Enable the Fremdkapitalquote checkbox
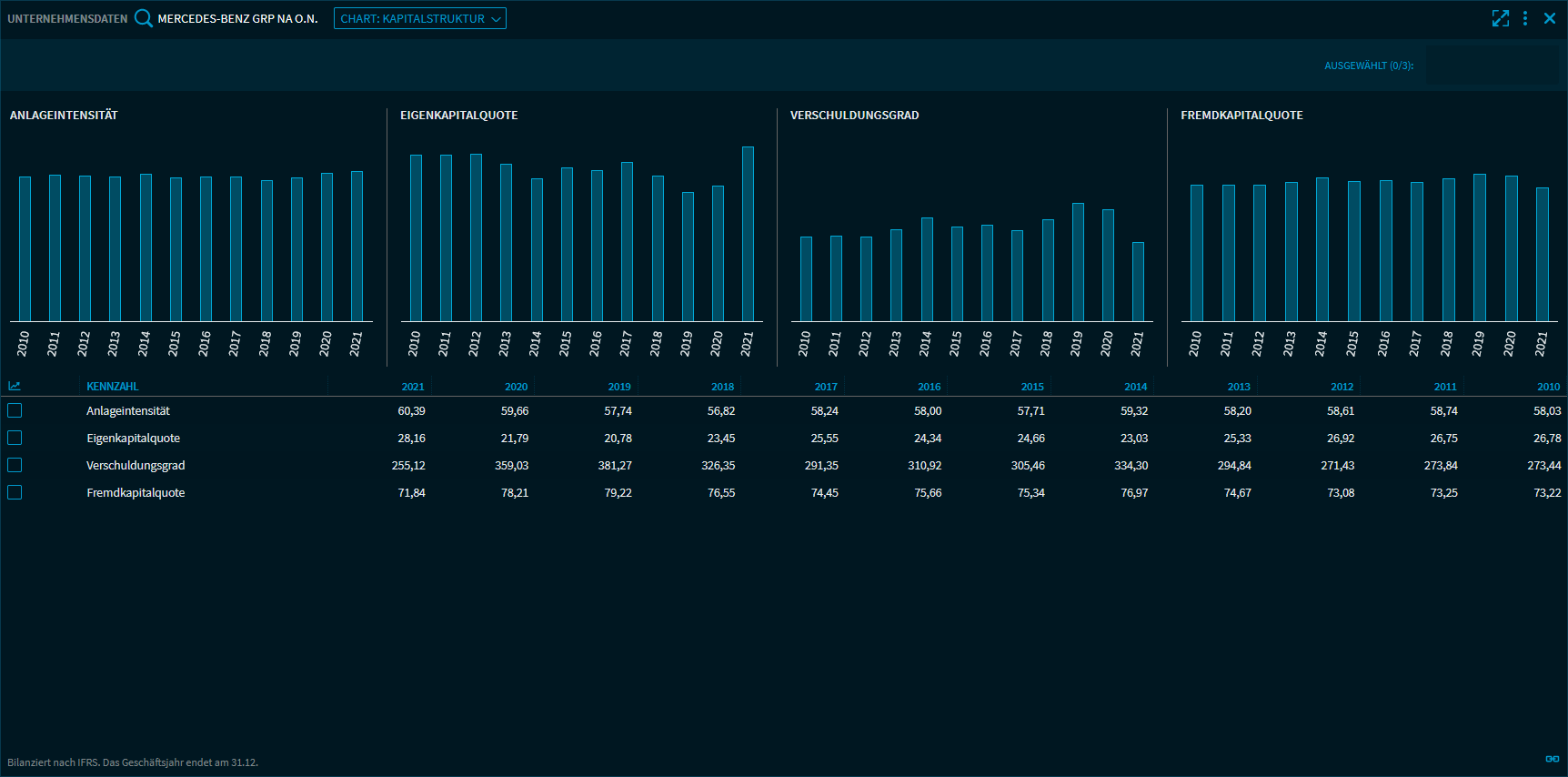Viewport: 1568px width, 777px height. pyautogui.click(x=15, y=493)
